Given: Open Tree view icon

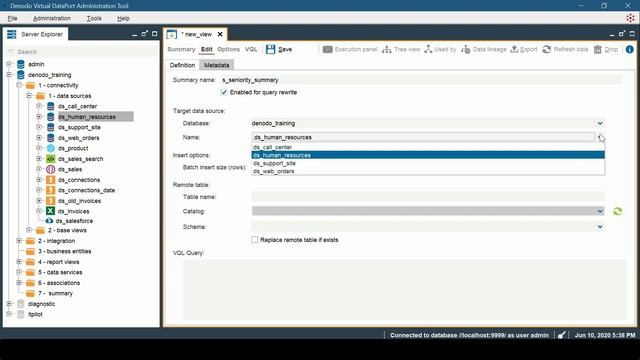Looking at the screenshot, I should (387, 49).
